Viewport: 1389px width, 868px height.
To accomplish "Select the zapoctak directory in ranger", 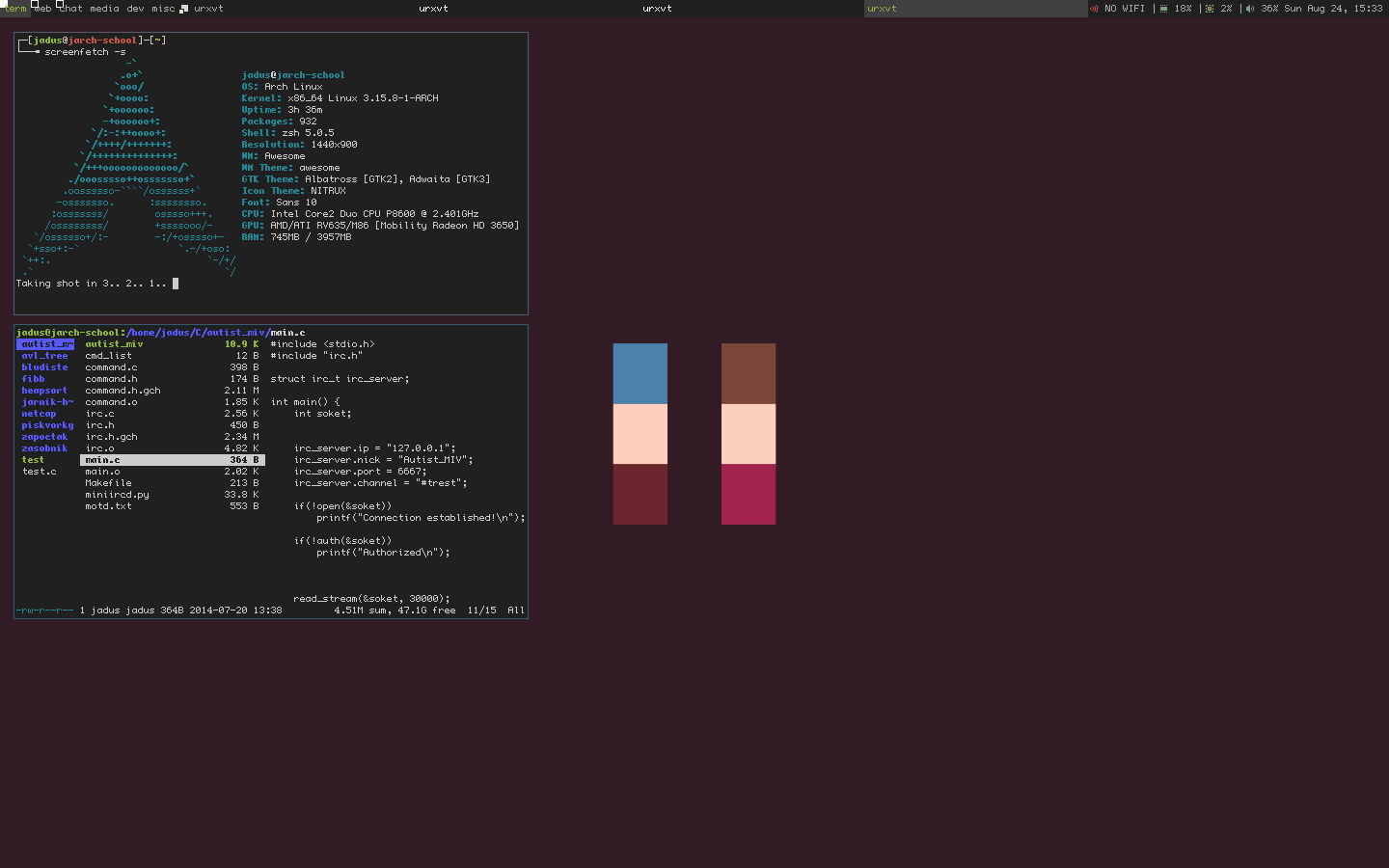I will (45, 437).
